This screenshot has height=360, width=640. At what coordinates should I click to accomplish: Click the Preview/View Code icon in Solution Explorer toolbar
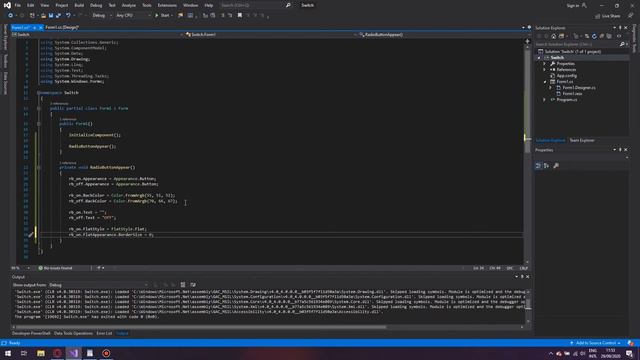619,36
